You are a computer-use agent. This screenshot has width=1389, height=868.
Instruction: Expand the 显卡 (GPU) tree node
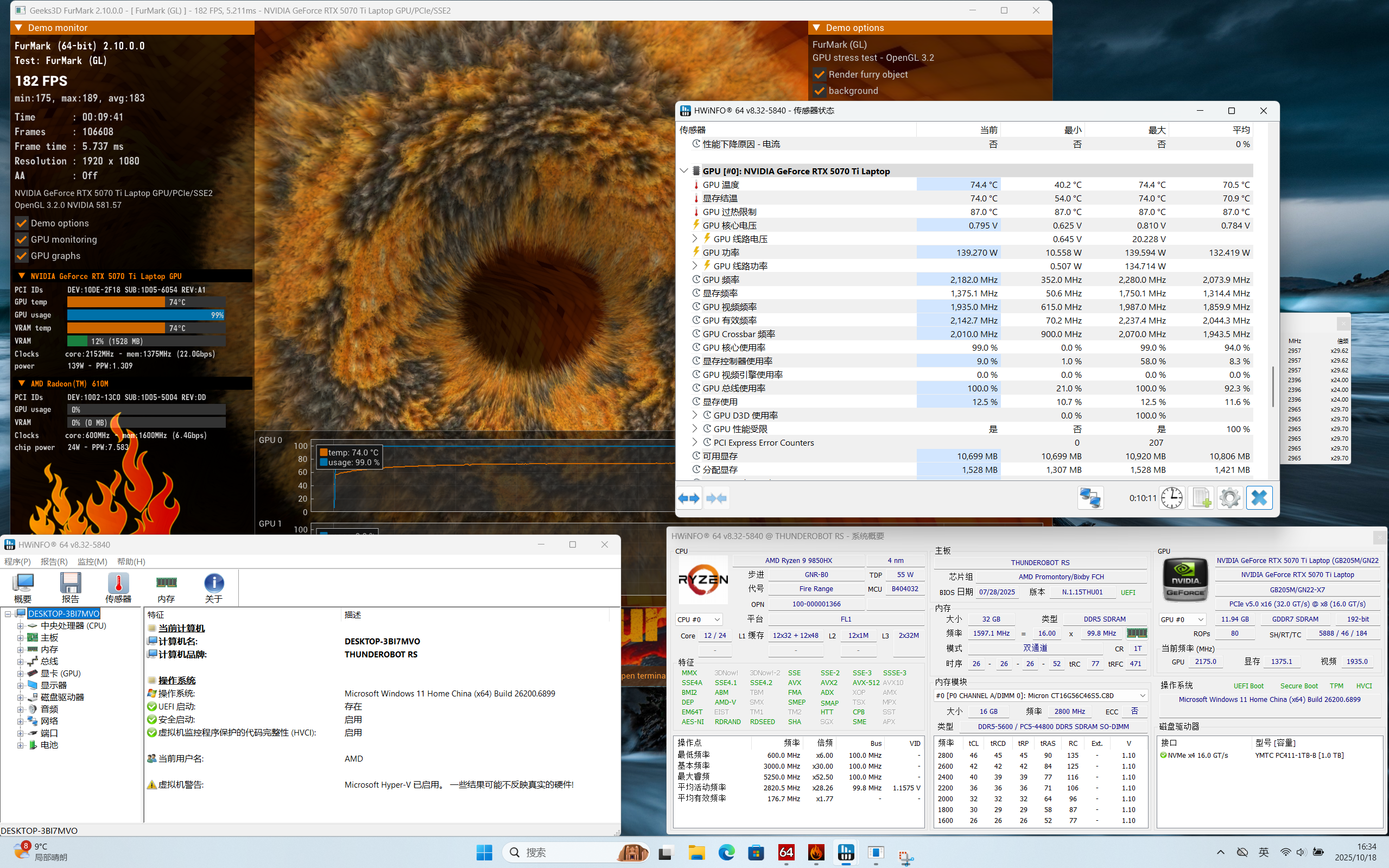click(20, 673)
